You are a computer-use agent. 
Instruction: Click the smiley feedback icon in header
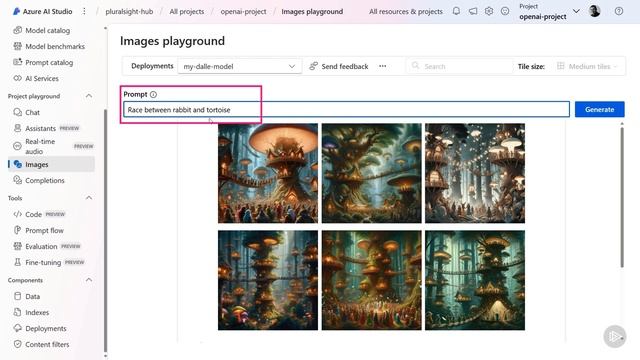(x=505, y=11)
